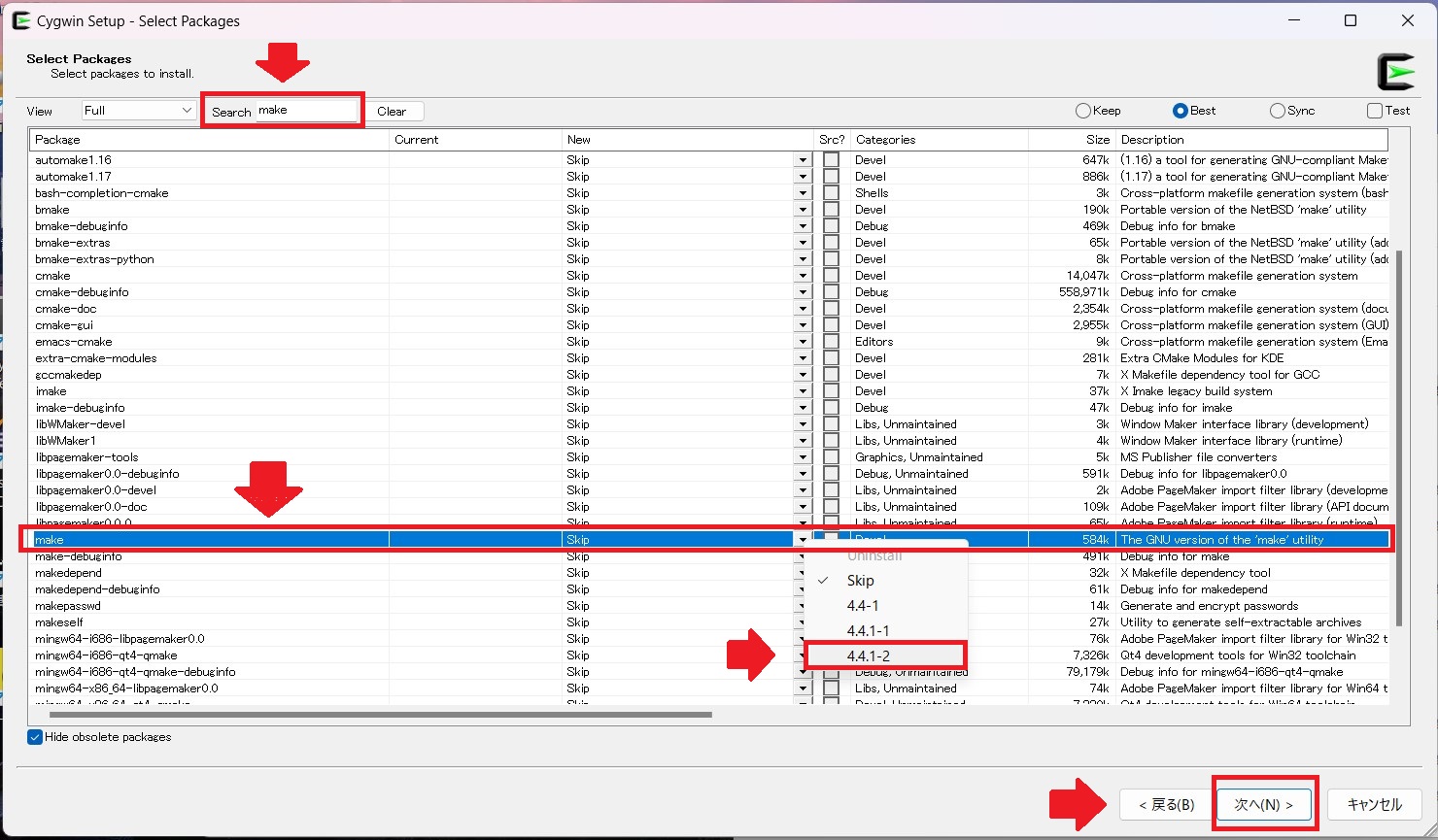This screenshot has width=1438, height=840.
Task: Click the Cygwin logo icon in the header
Action: 1396,73
